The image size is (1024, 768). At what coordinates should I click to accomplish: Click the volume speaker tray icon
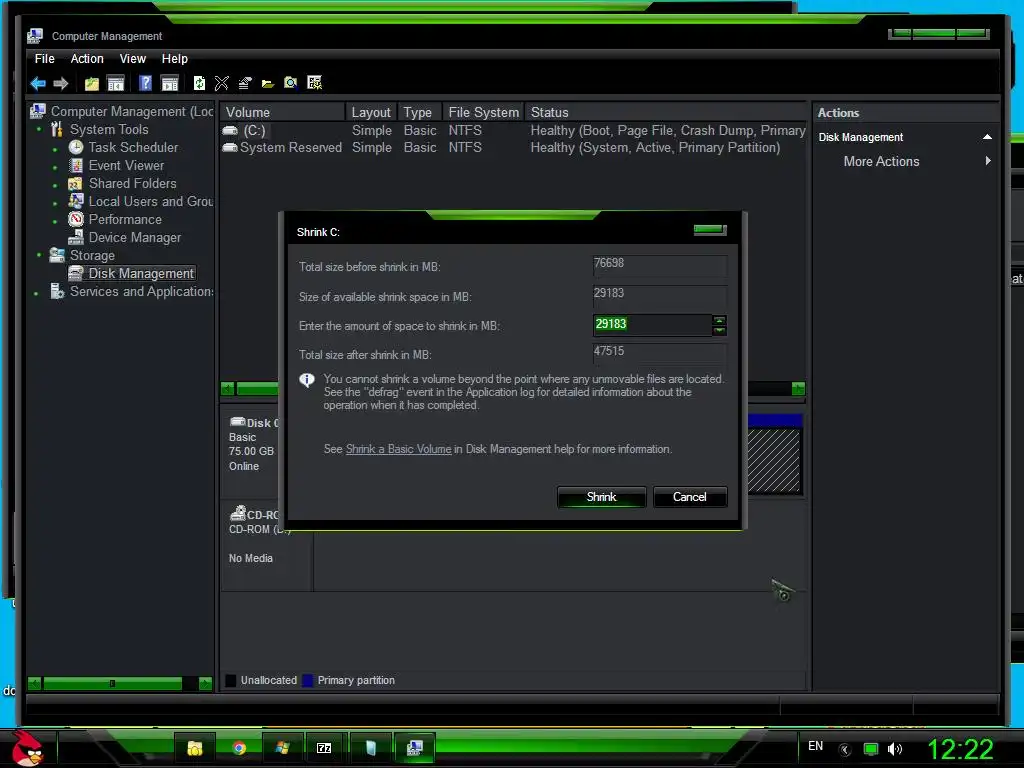(895, 749)
